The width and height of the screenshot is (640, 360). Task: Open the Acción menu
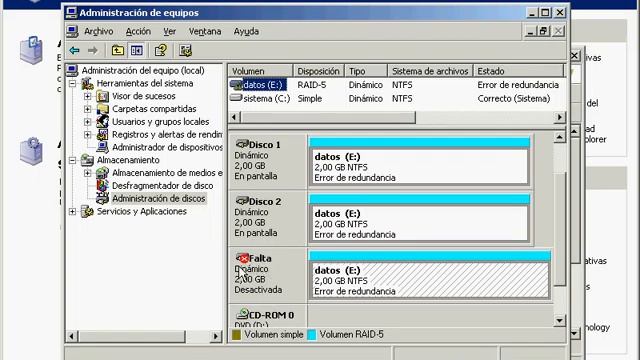pyautogui.click(x=138, y=31)
